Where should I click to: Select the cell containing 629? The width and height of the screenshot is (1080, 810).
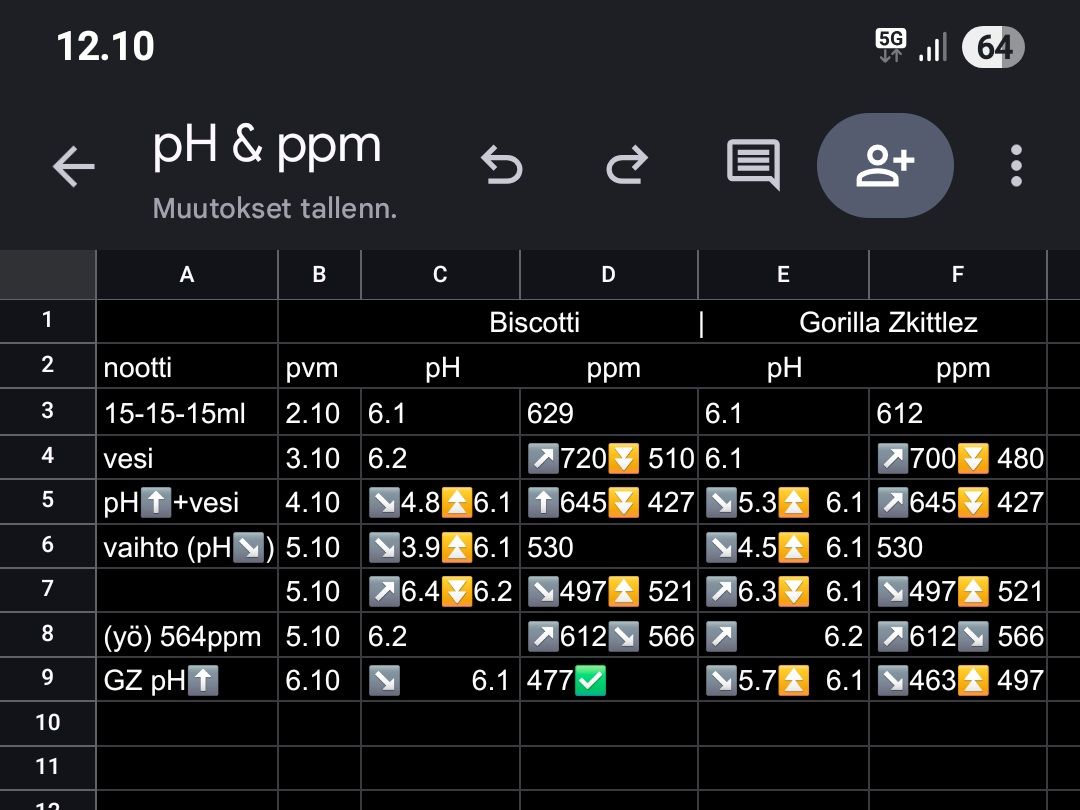(x=608, y=413)
